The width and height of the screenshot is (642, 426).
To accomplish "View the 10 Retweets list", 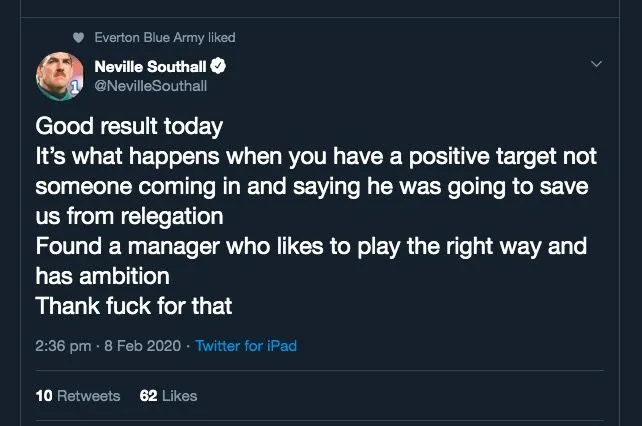I will (77, 396).
